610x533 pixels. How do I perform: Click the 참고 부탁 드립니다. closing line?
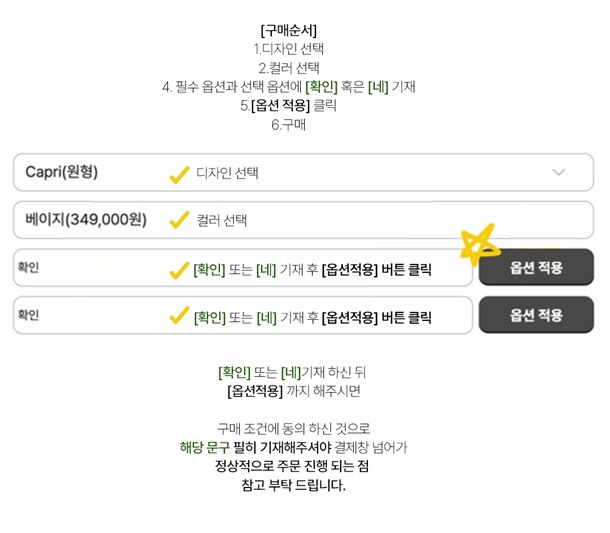(x=293, y=485)
